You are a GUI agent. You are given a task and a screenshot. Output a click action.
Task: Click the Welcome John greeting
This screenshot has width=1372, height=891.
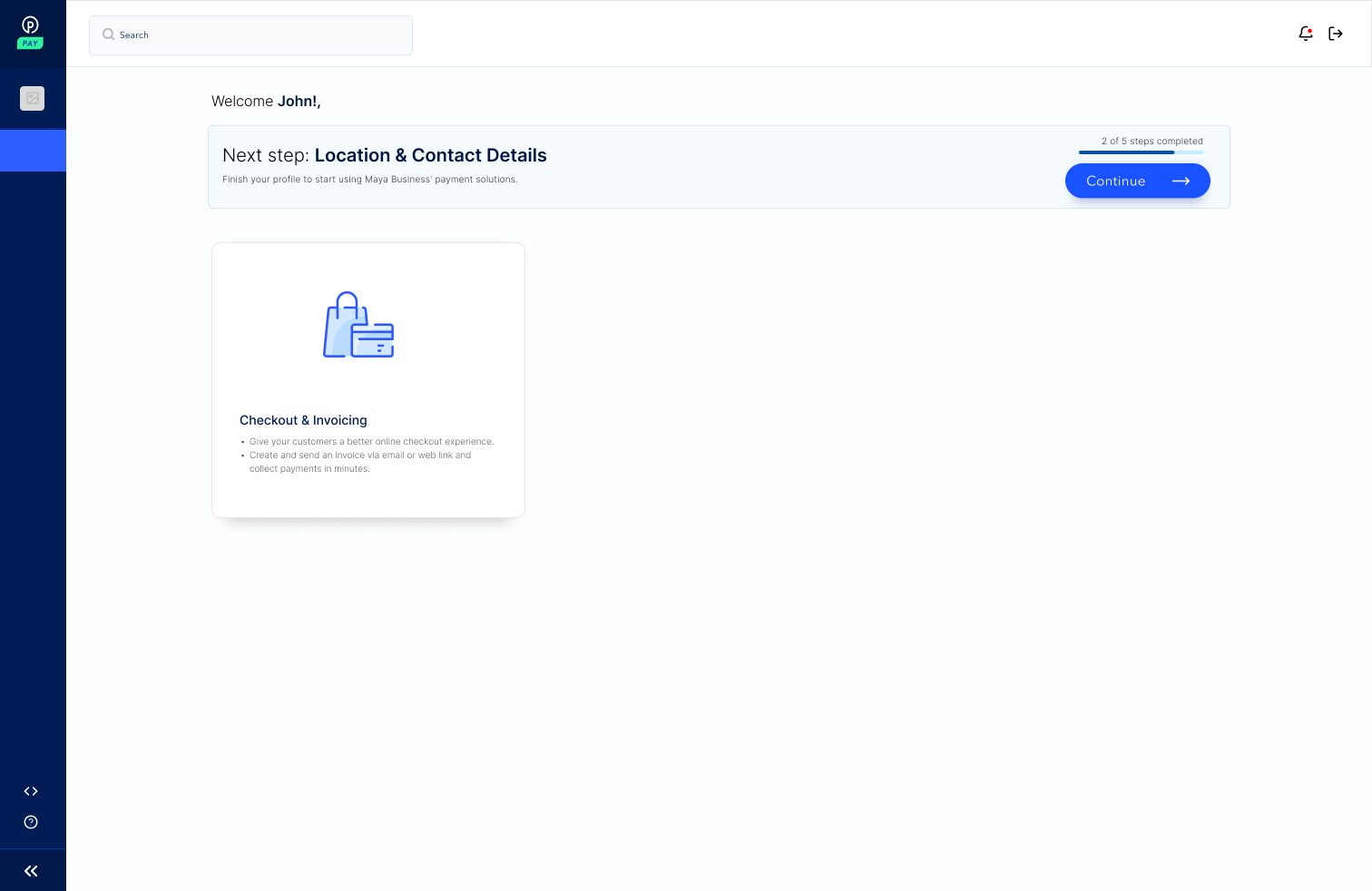click(266, 102)
